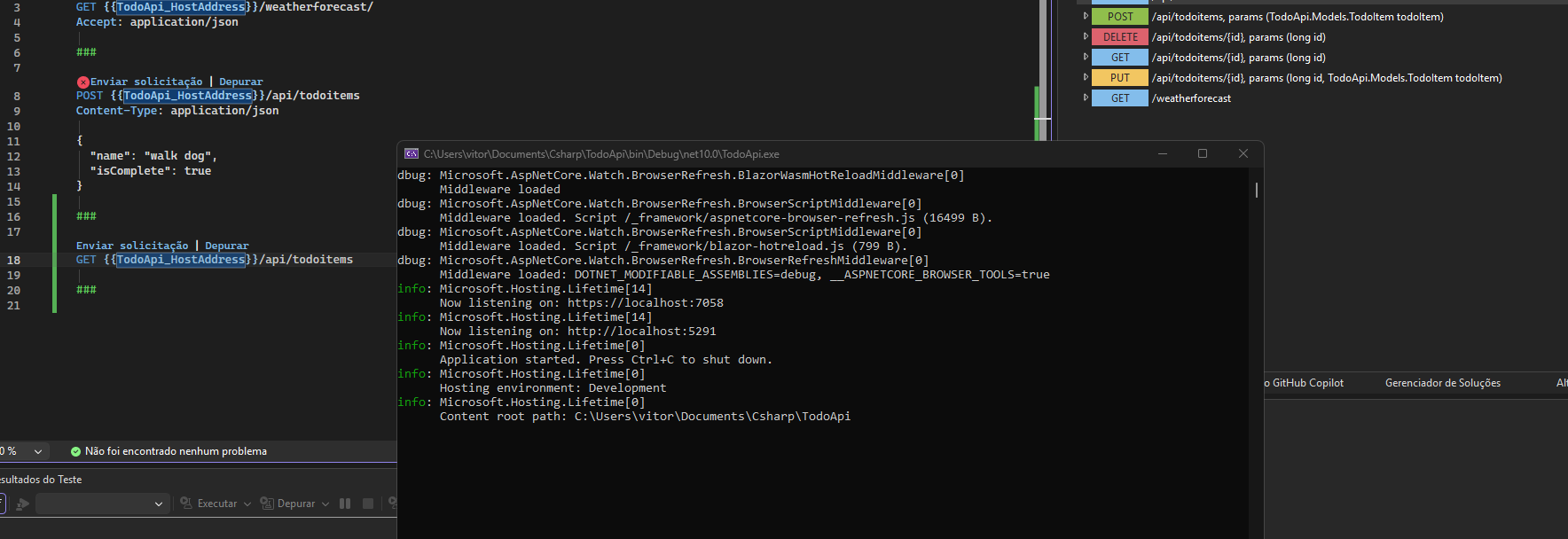Maximize the TodoApi.exe console window

click(x=1203, y=153)
